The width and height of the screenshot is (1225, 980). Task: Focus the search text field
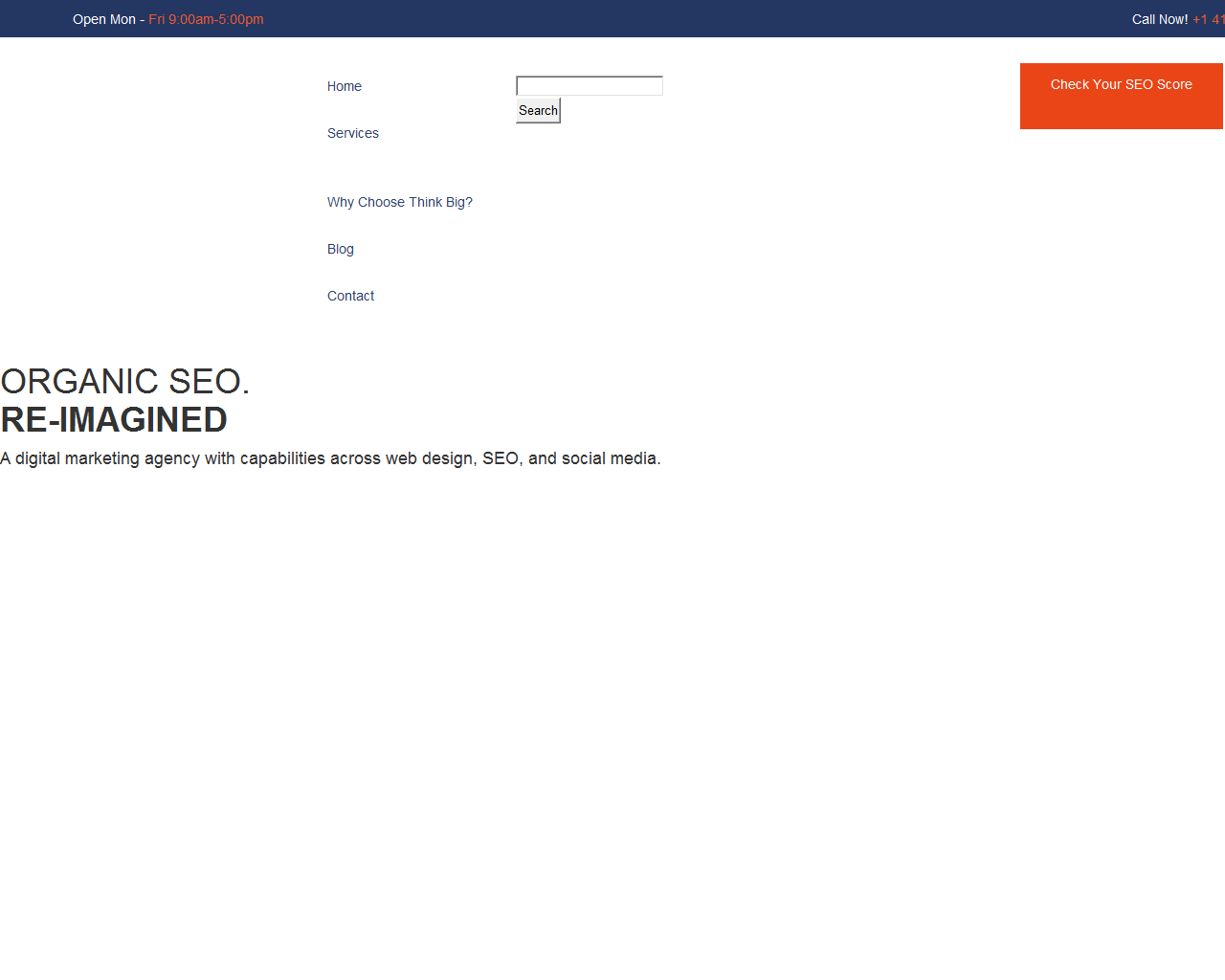589,86
